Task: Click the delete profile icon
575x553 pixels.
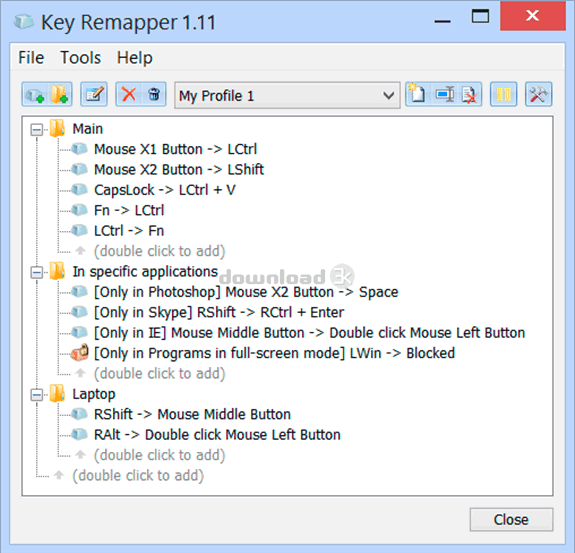Action: [469, 95]
